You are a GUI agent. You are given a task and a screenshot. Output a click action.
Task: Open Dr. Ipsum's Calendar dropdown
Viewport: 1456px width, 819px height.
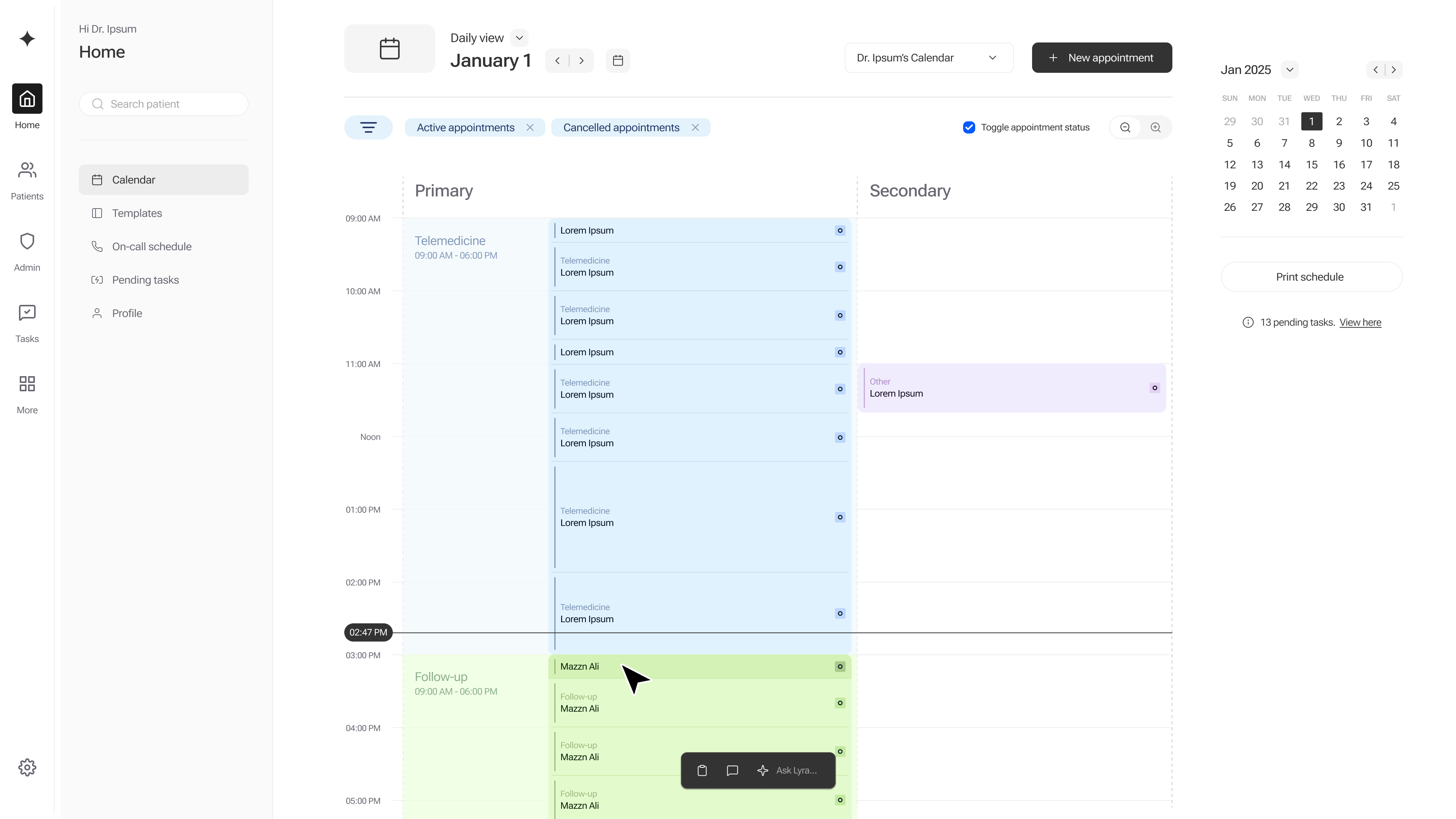pyautogui.click(x=929, y=58)
